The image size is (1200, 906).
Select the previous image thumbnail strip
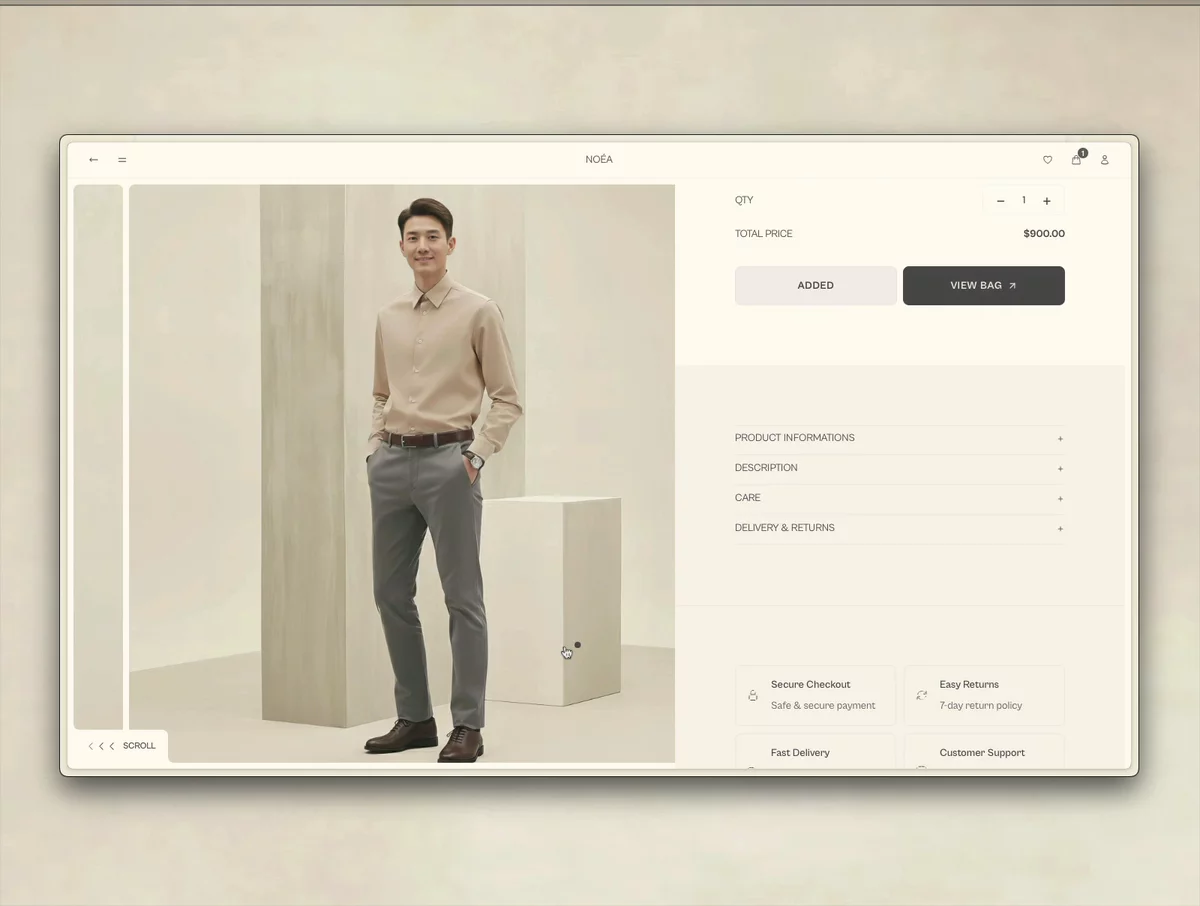[98, 457]
